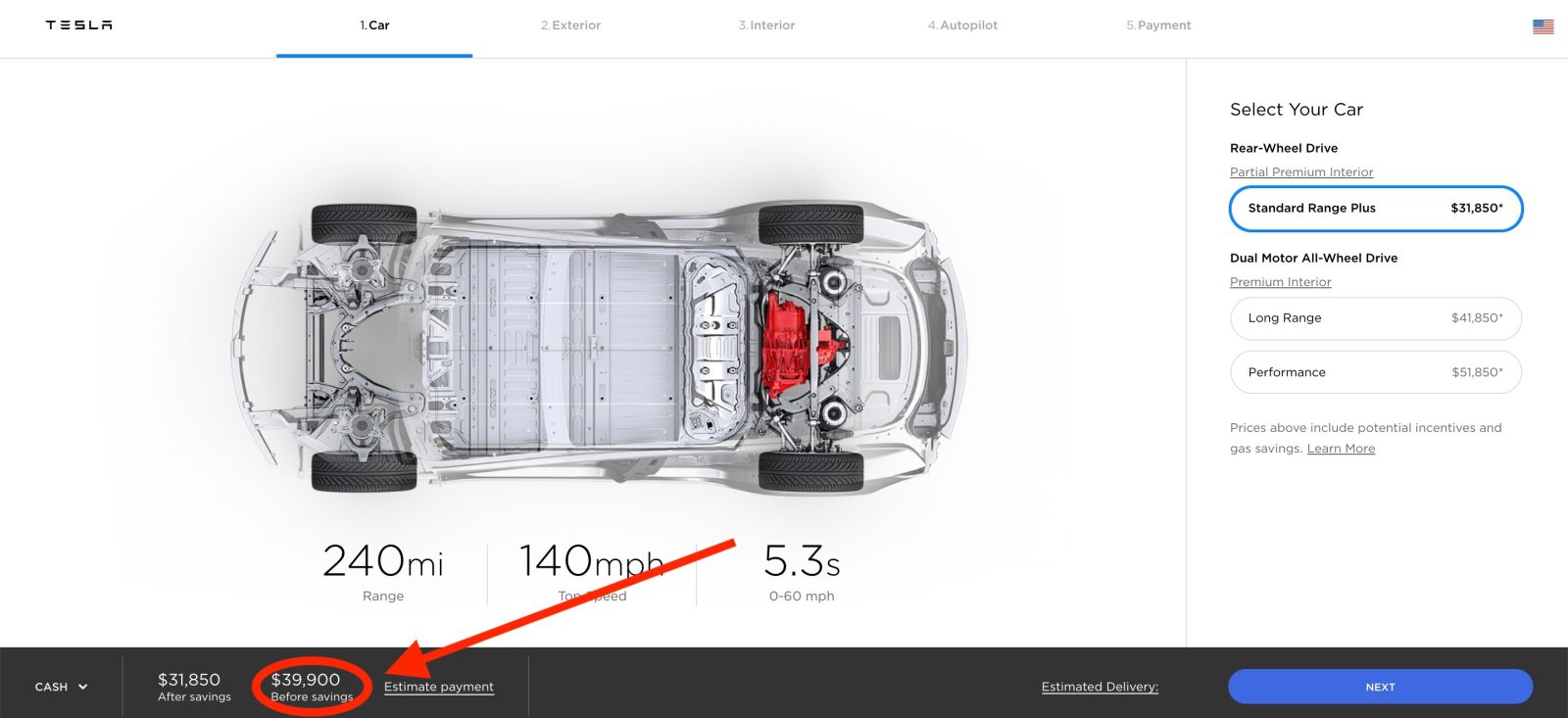Open the Partial Premium Interior link
Viewport: 1568px width, 718px height.
[x=1301, y=172]
